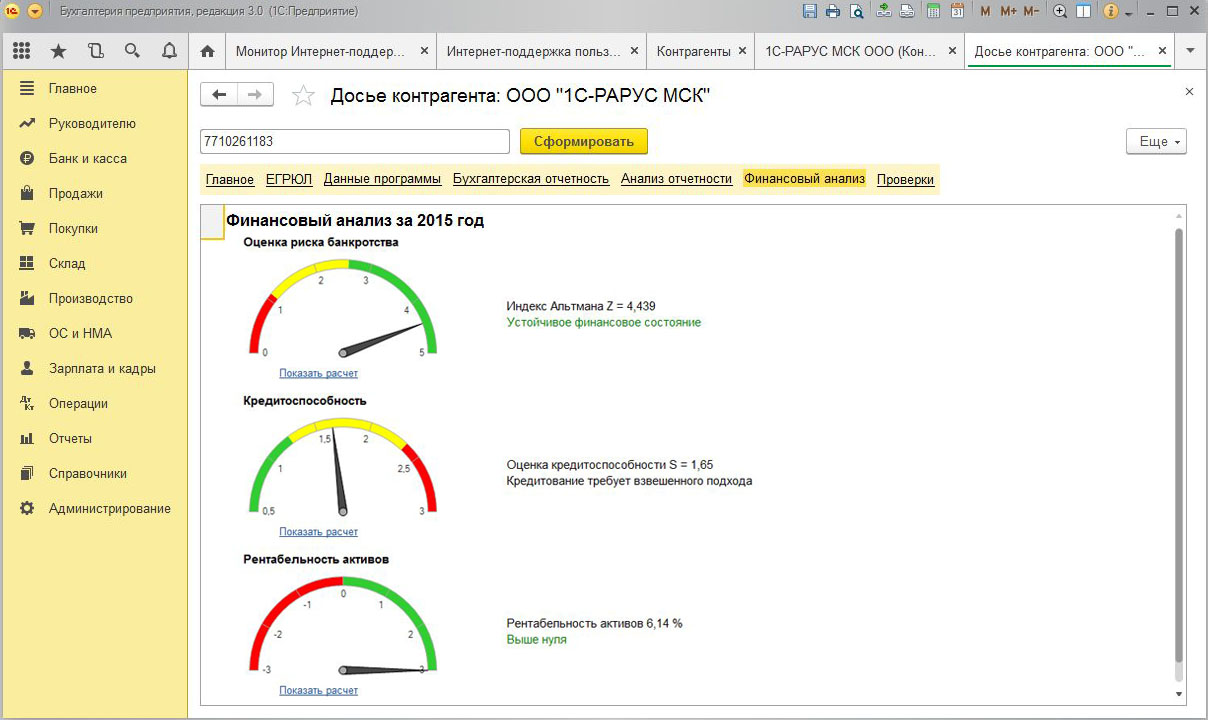Save with the floppy disk icon
Viewport: 1208px width, 720px height.
point(810,12)
